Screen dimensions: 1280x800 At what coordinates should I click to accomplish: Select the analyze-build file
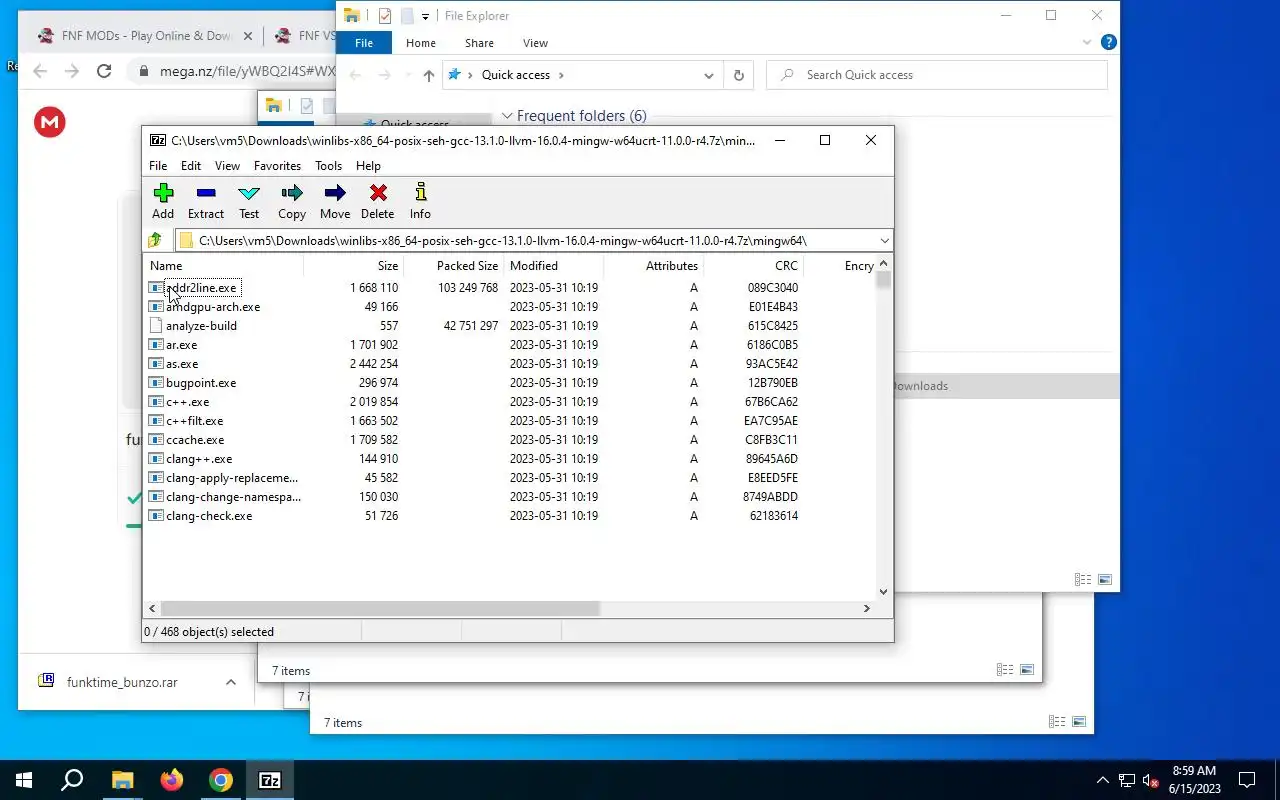[201, 326]
